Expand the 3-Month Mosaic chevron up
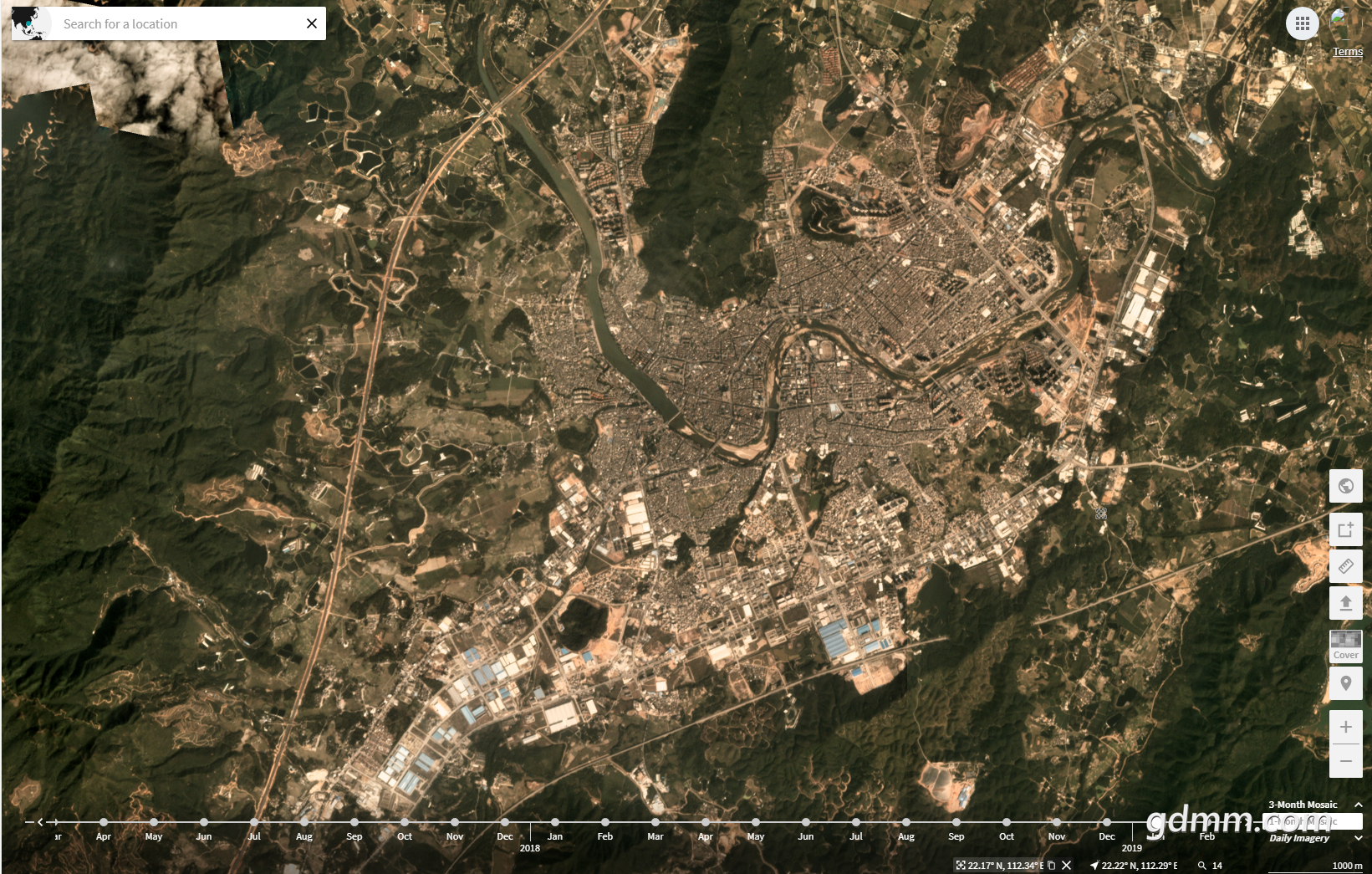The height and width of the screenshot is (874, 1372). pos(1359,805)
